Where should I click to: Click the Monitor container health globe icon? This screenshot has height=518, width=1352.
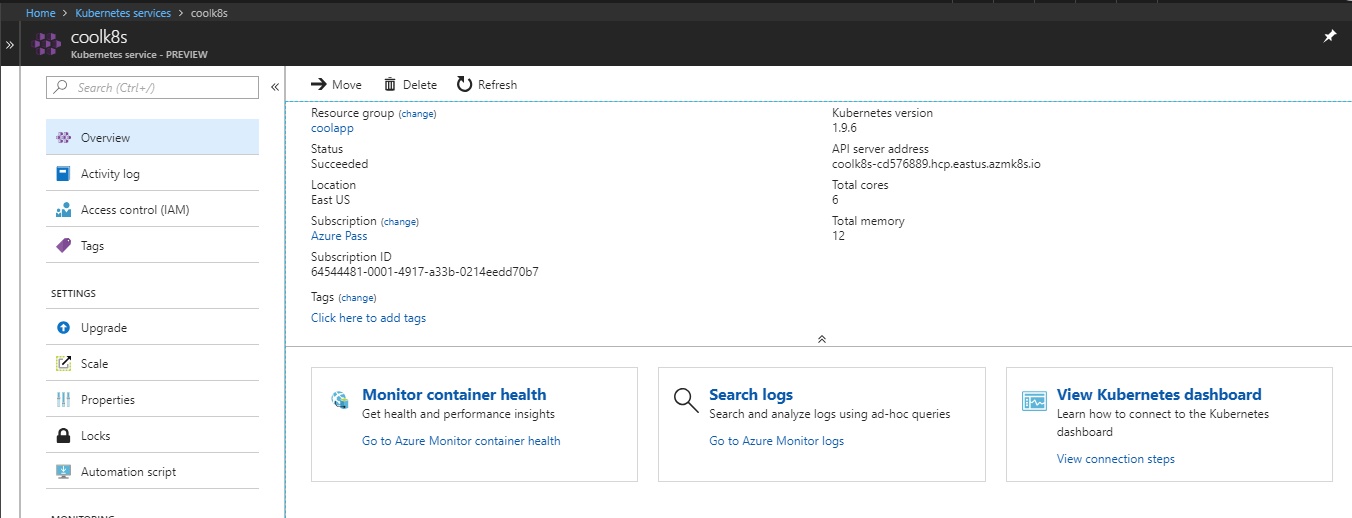[340, 401]
